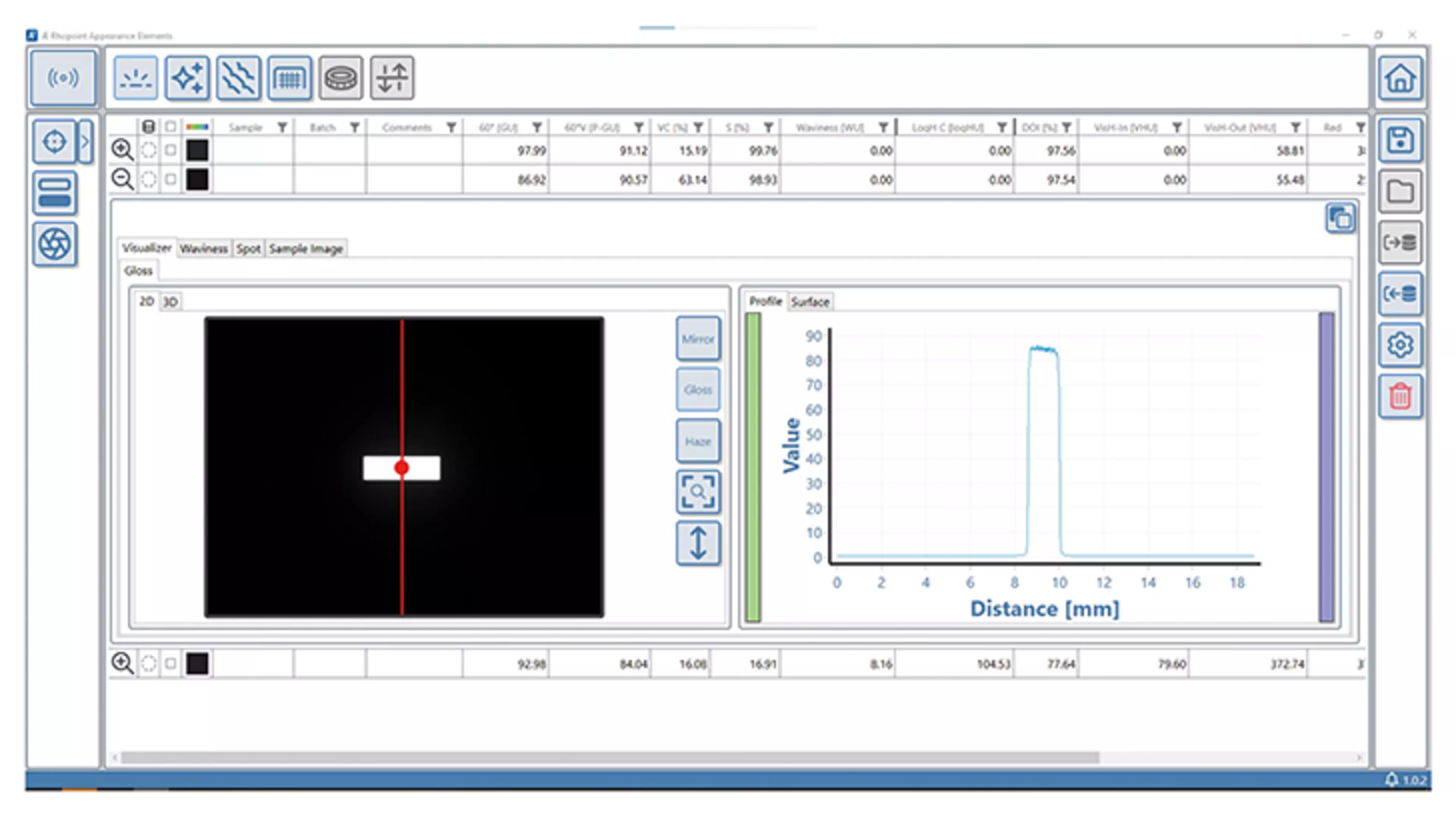
Task: Click the zoom-to-fit magnifier frame icon
Action: [698, 492]
